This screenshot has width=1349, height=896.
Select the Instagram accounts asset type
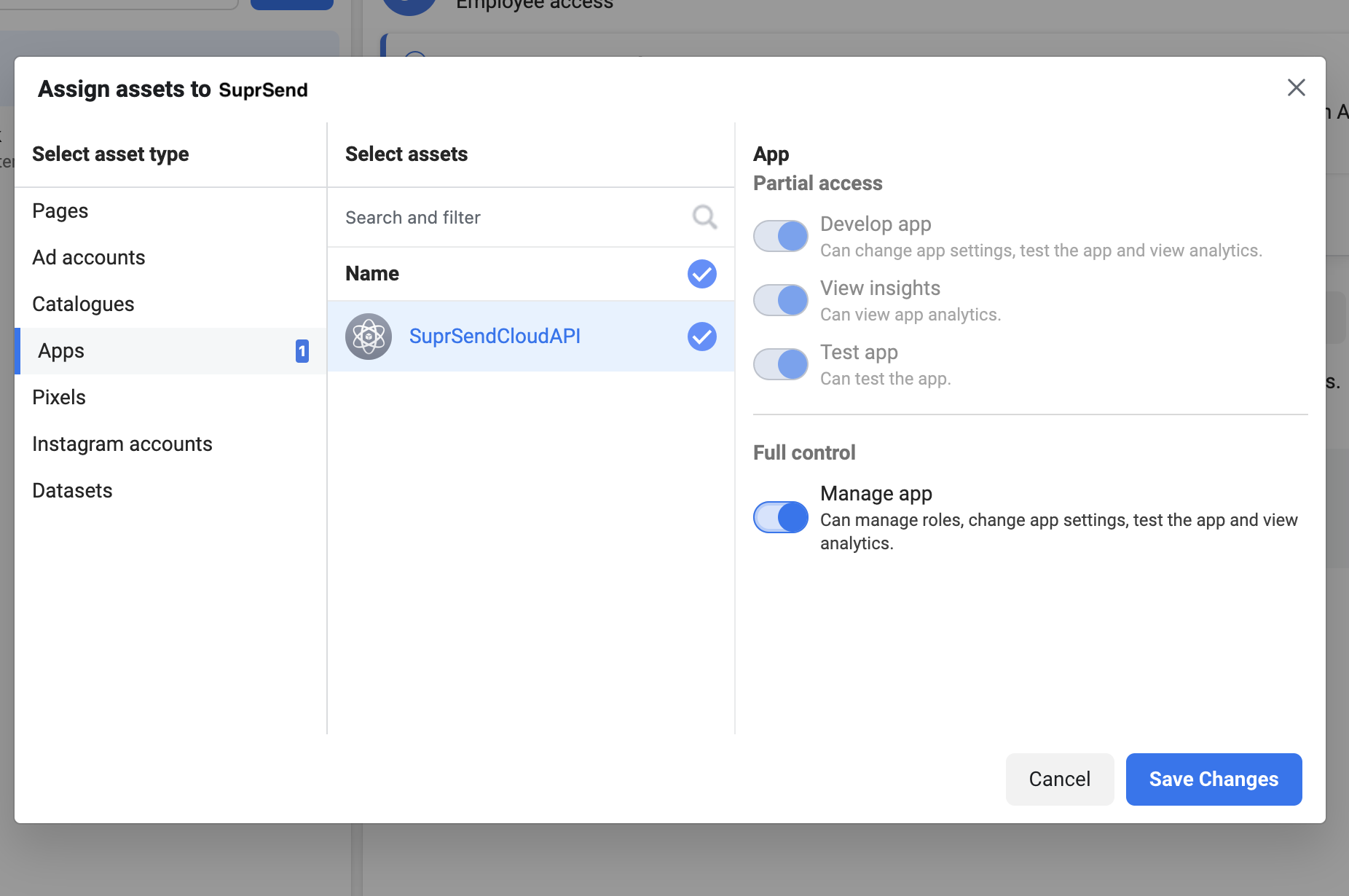[x=170, y=444]
